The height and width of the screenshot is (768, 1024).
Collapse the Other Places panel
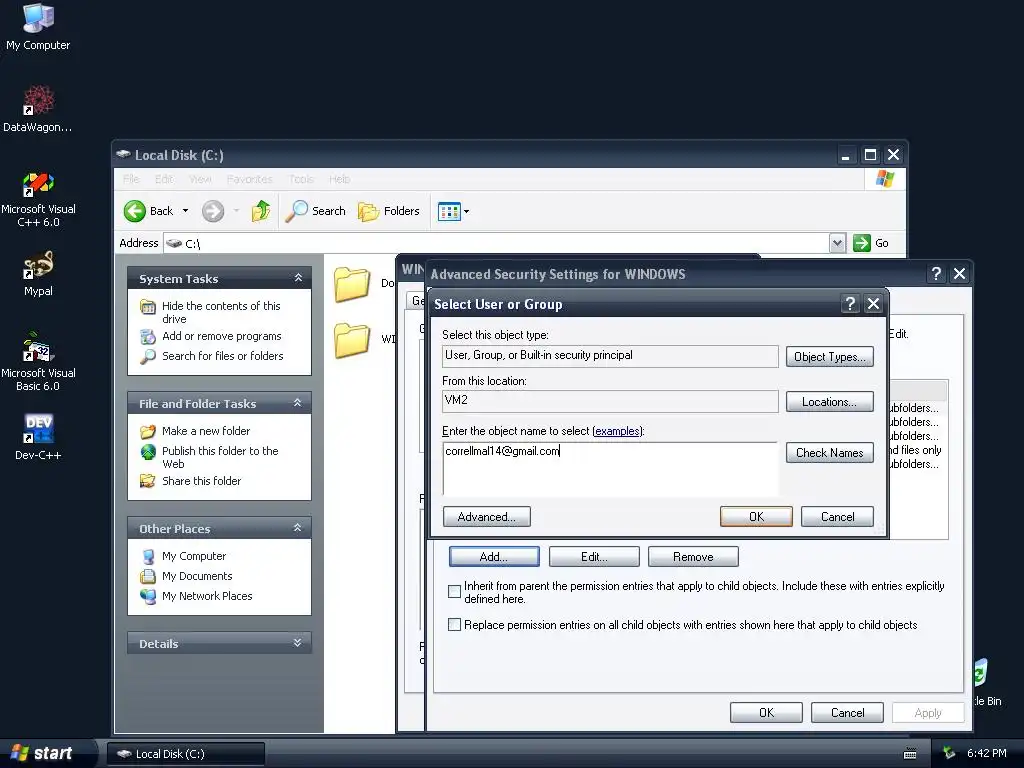coord(298,528)
